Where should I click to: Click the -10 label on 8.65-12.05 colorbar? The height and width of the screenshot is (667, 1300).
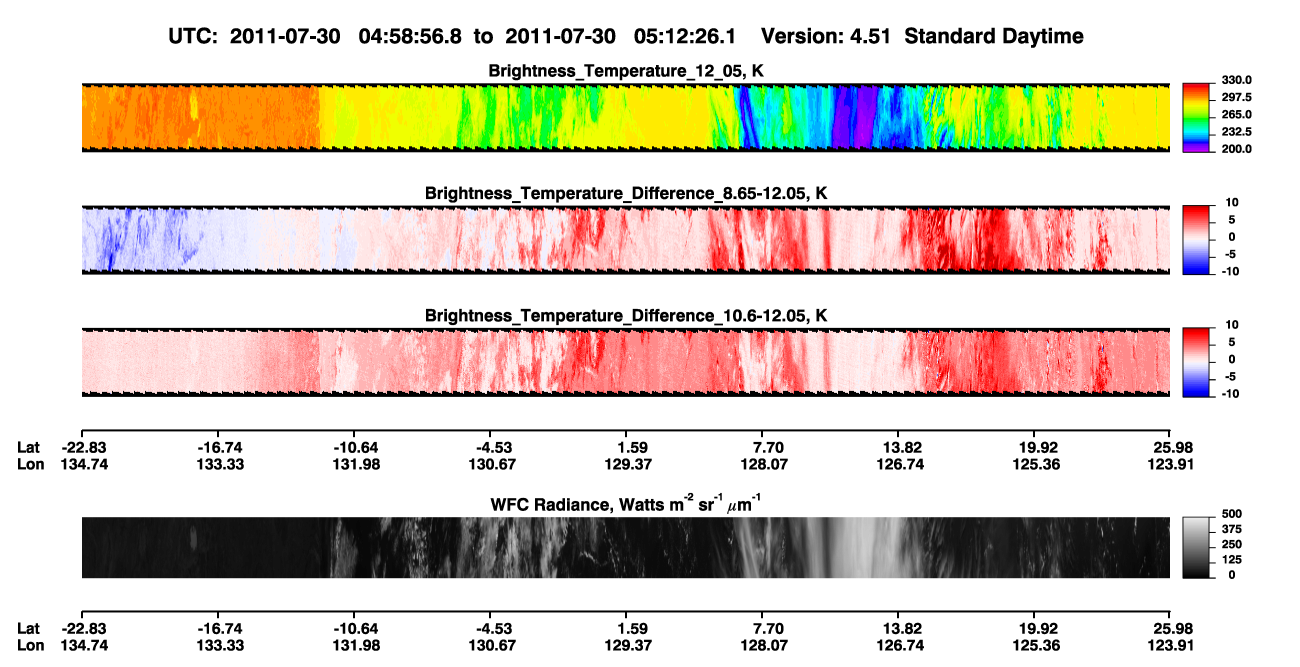pos(1231,271)
